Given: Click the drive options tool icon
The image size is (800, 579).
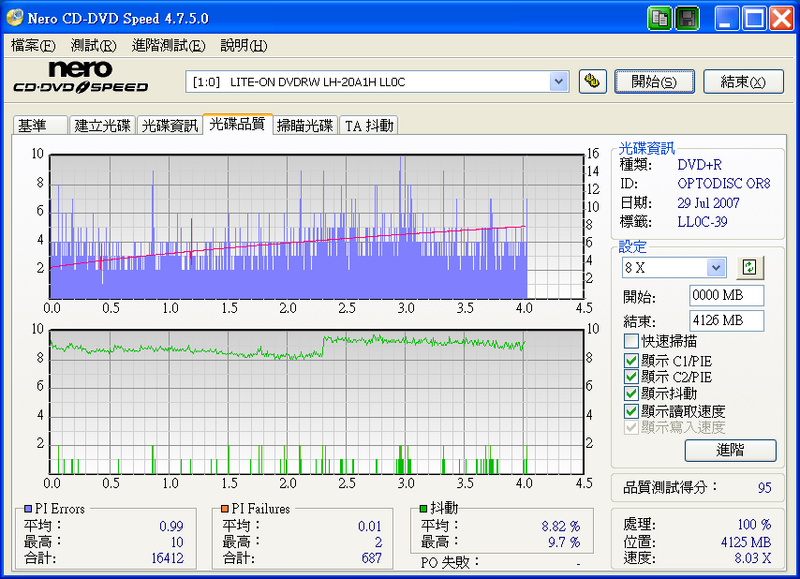Looking at the screenshot, I should [592, 82].
